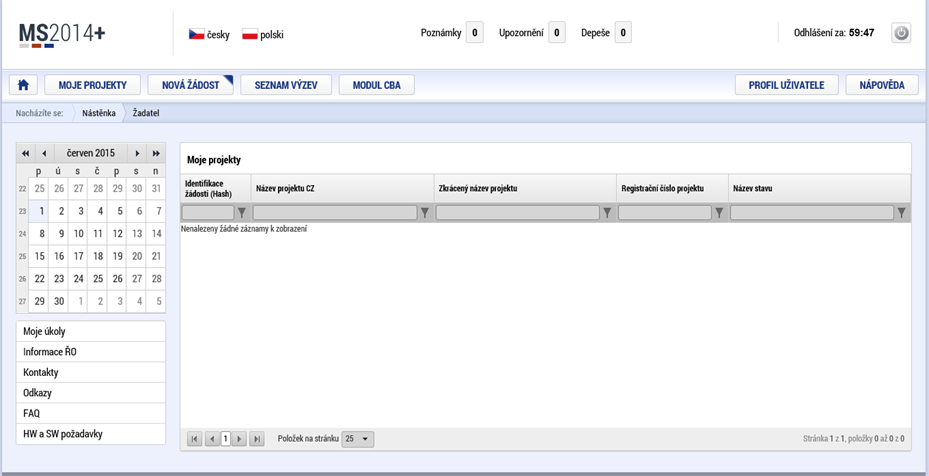Jump forward one year in the calendar
Screen dimensions: 929x476
pyautogui.click(x=156, y=154)
